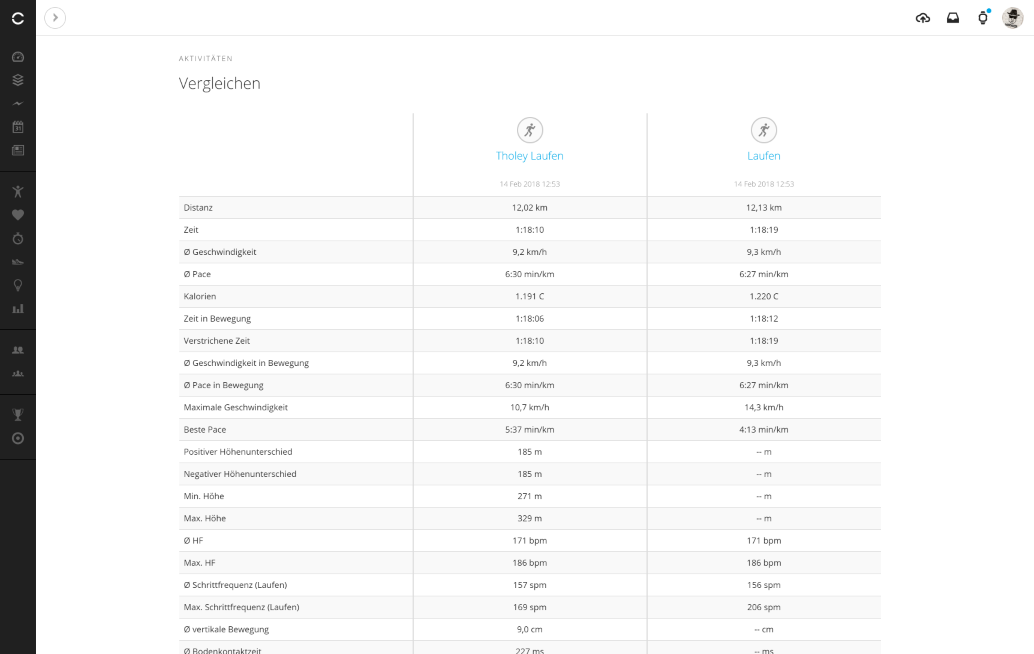Image resolution: width=1034 pixels, height=654 pixels.
Task: Select the 1.191 C calories value
Action: (530, 297)
